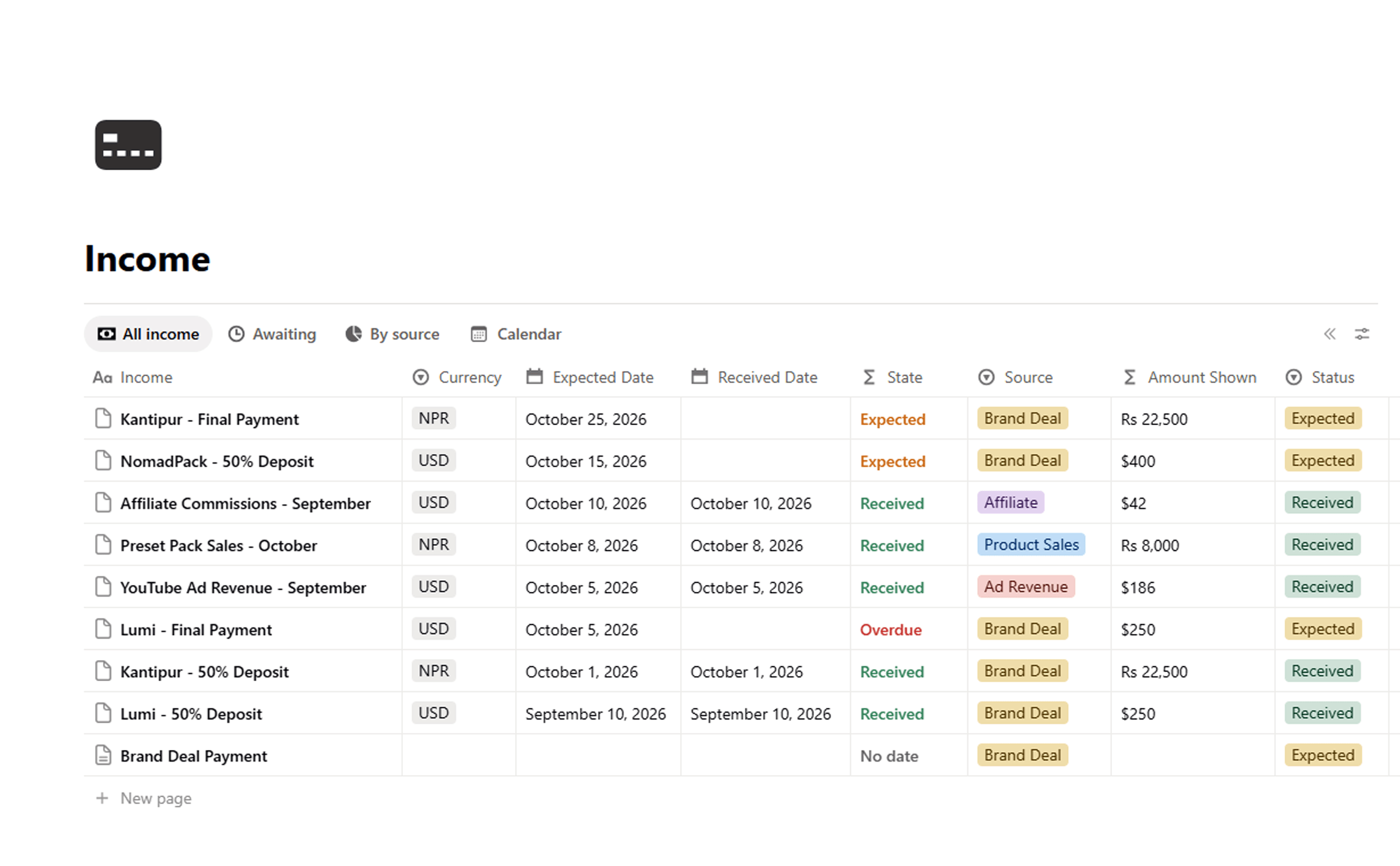Click the plus icon beside New page
The height and width of the screenshot is (866, 1400).
point(102,798)
